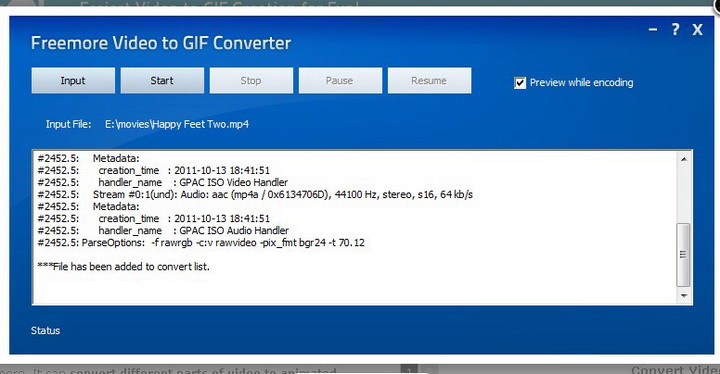Click the GPAC ISO Audio Handler line

pos(163,231)
